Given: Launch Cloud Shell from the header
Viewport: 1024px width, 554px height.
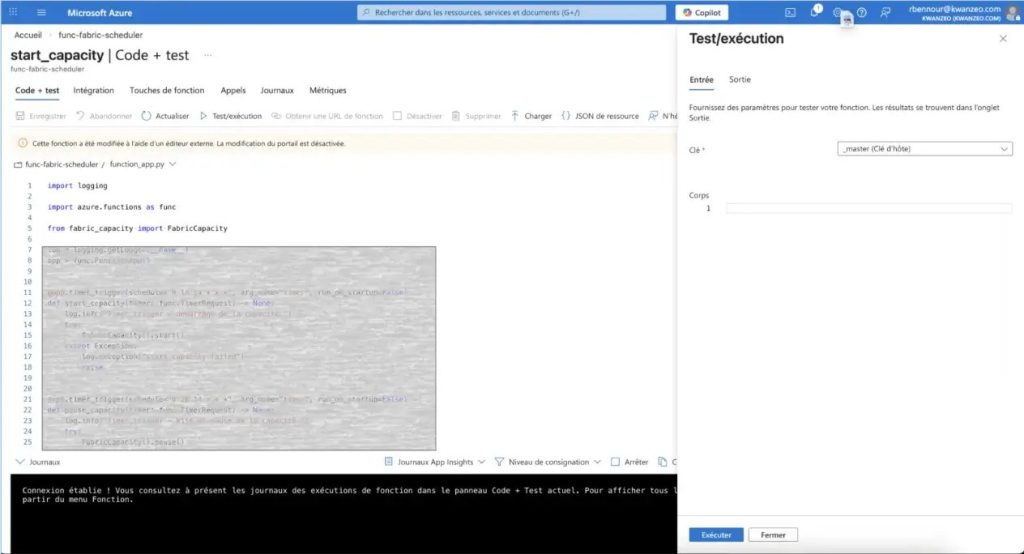Looking at the screenshot, I should pos(790,12).
